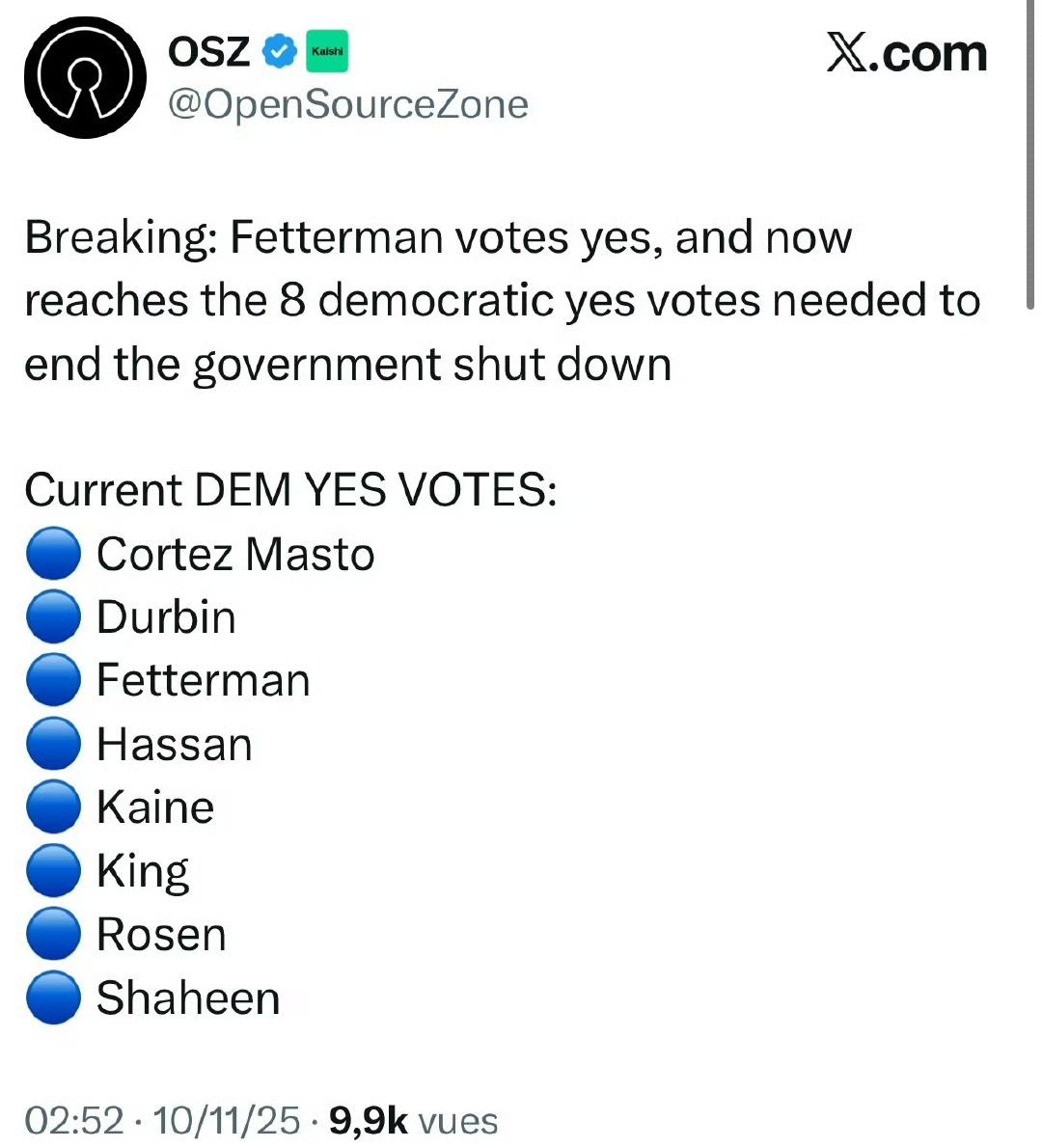Click the 9,9k views count
This screenshot has height=1148, width=1042.
point(370,1120)
